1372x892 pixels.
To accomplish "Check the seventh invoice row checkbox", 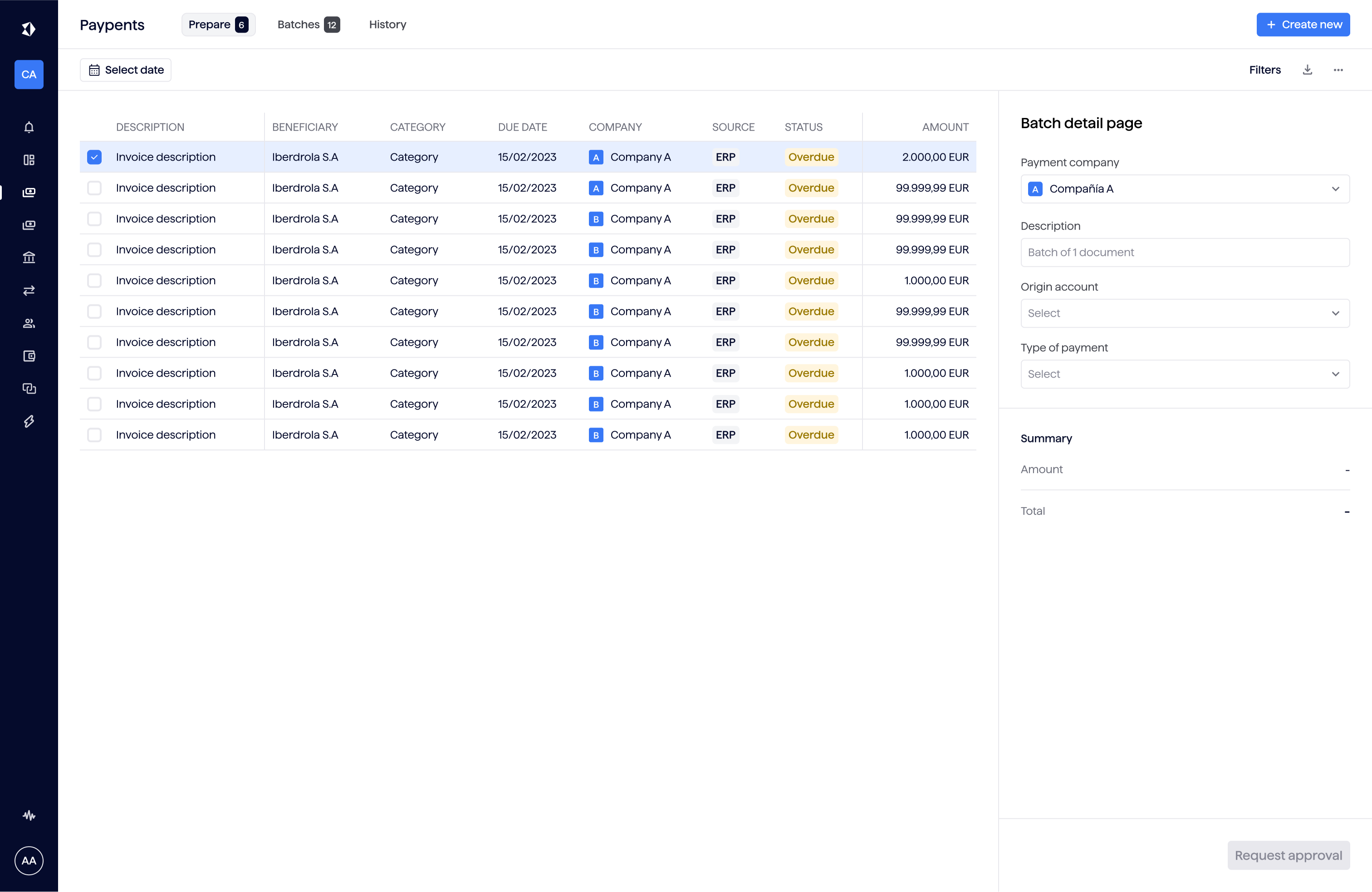I will [94, 342].
